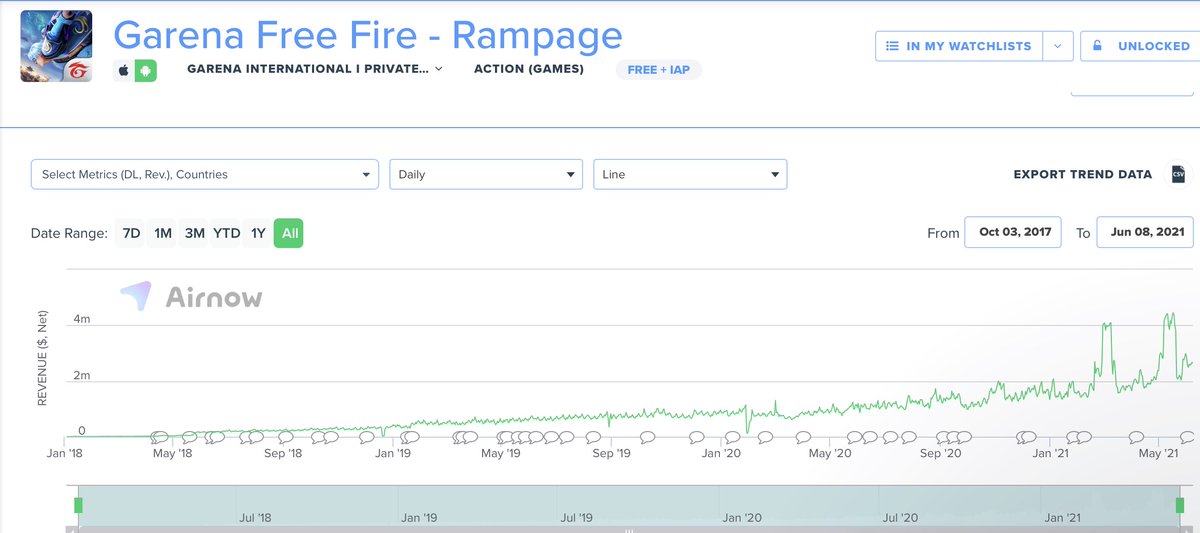Screen dimensions: 1200x533
Task: Click the To date field Jun 08, 2021
Action: [1145, 232]
